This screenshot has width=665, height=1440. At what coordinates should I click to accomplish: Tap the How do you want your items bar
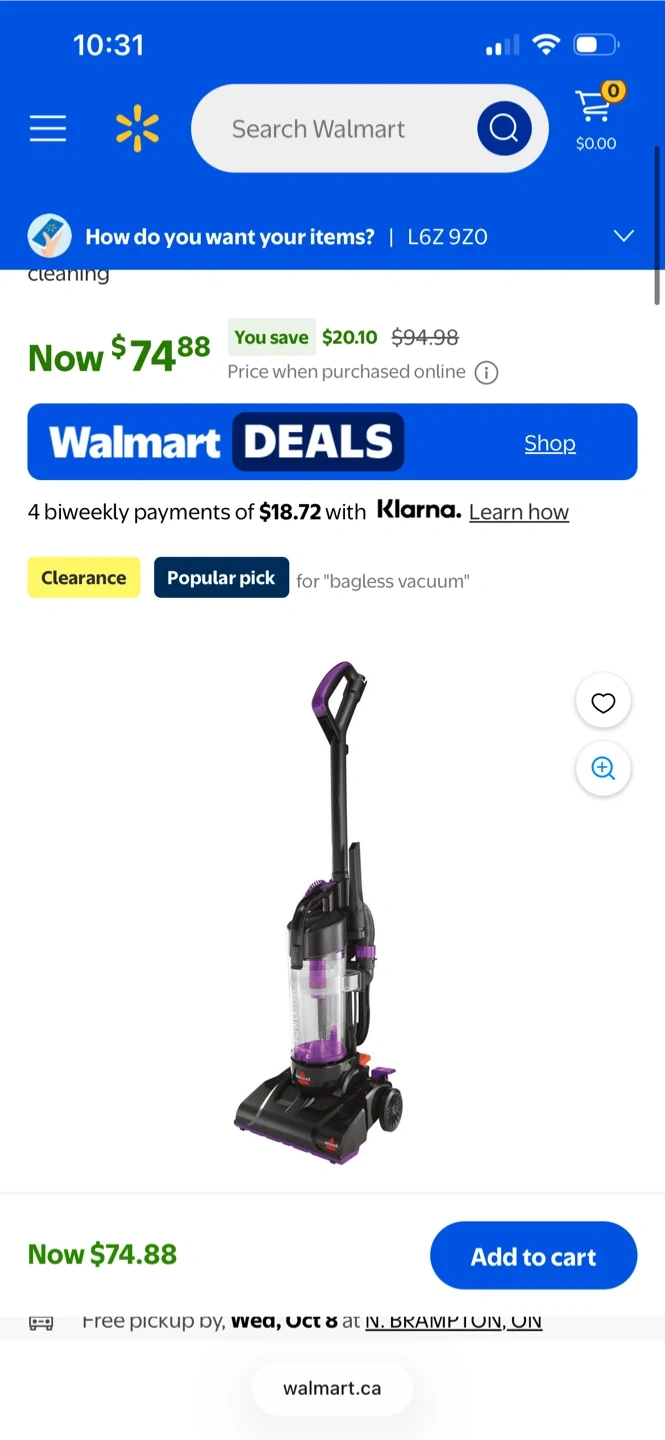click(x=332, y=237)
